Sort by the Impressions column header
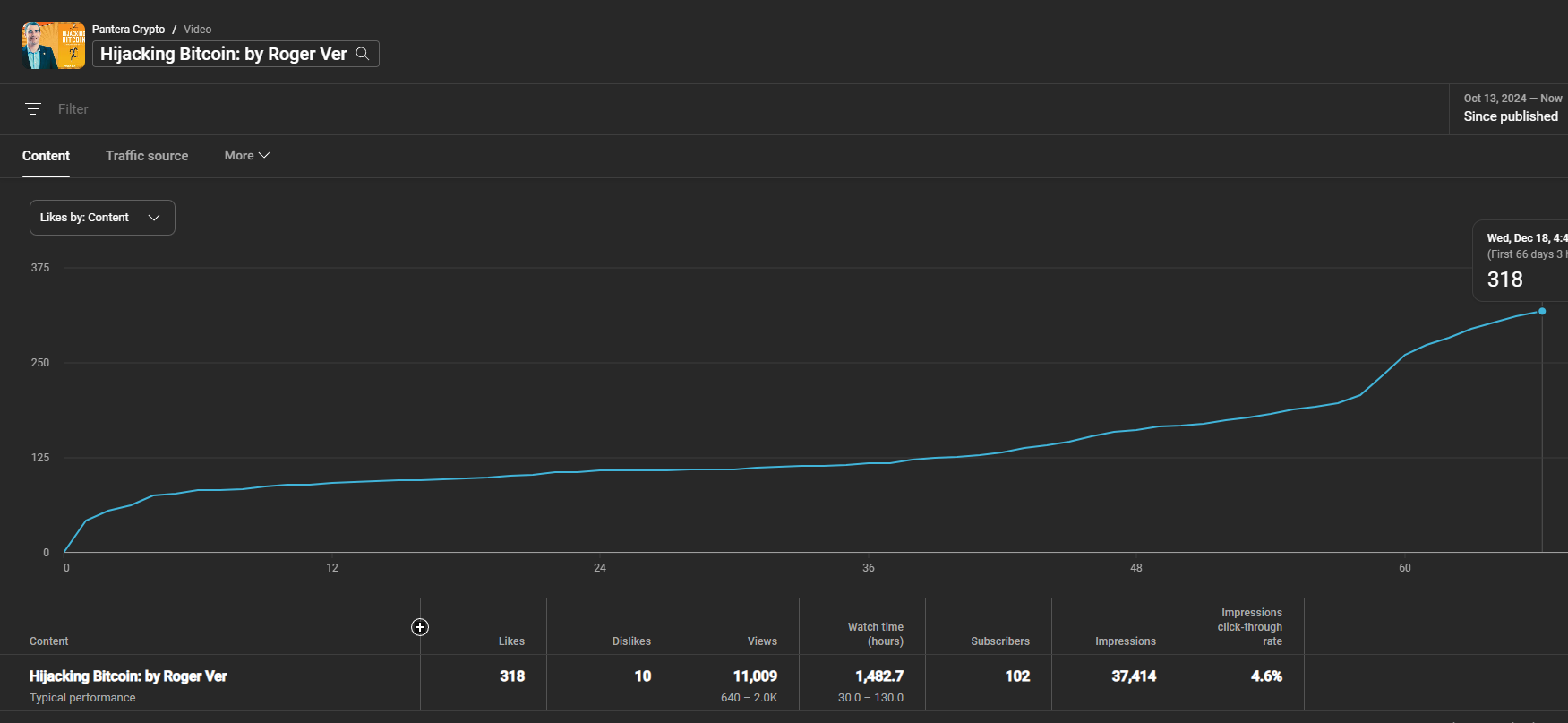This screenshot has width=1568, height=723. [1126, 641]
